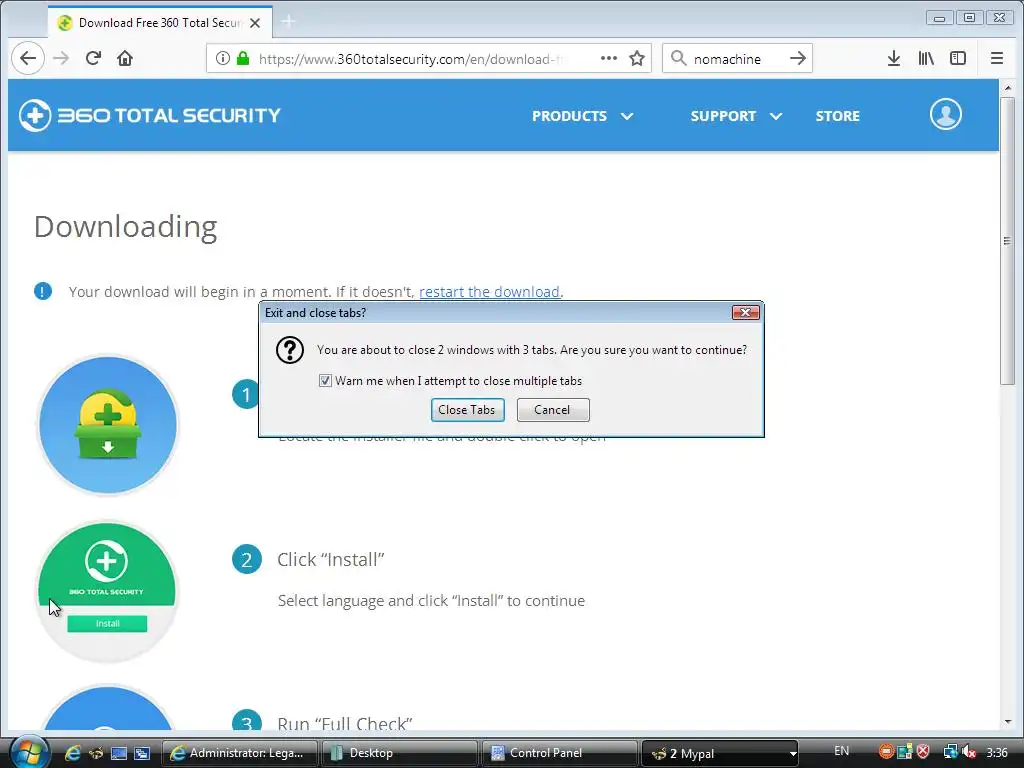Click the restart the download link
This screenshot has width=1024, height=768.
point(489,292)
